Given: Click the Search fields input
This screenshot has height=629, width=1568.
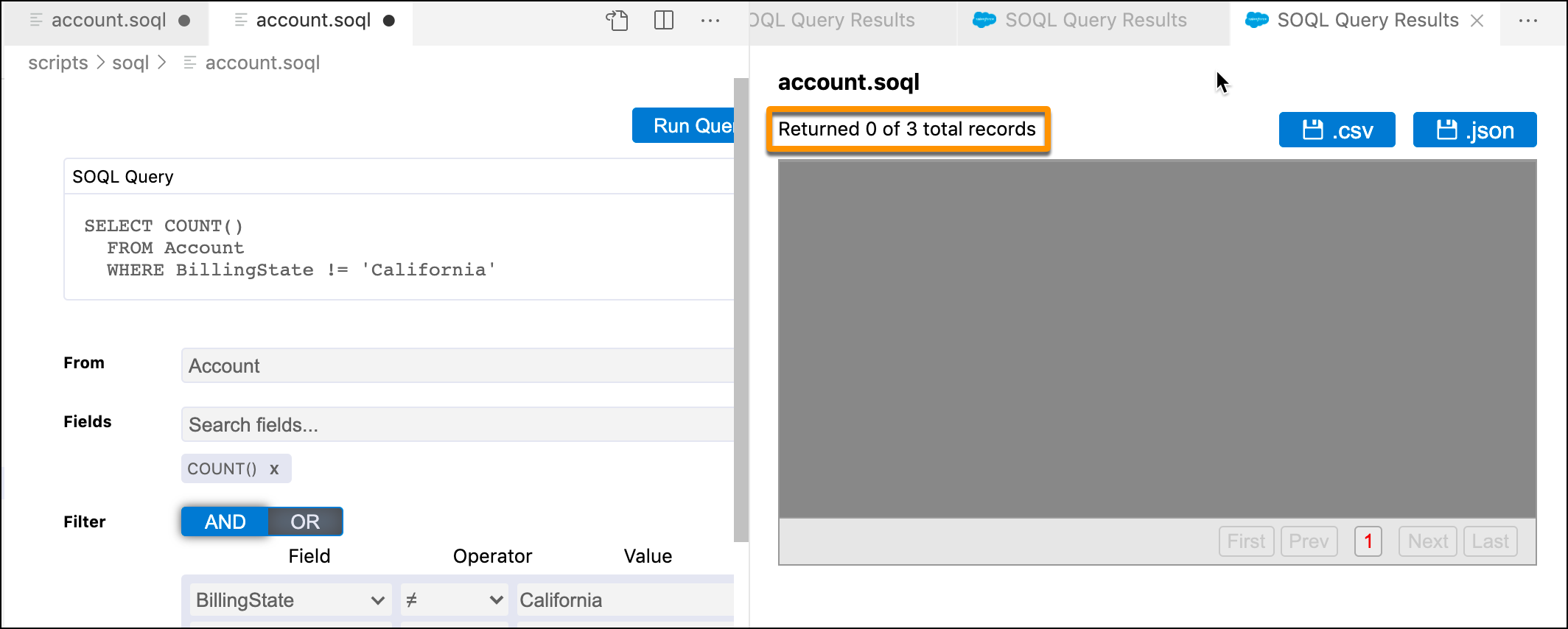Looking at the screenshot, I should click(x=457, y=425).
